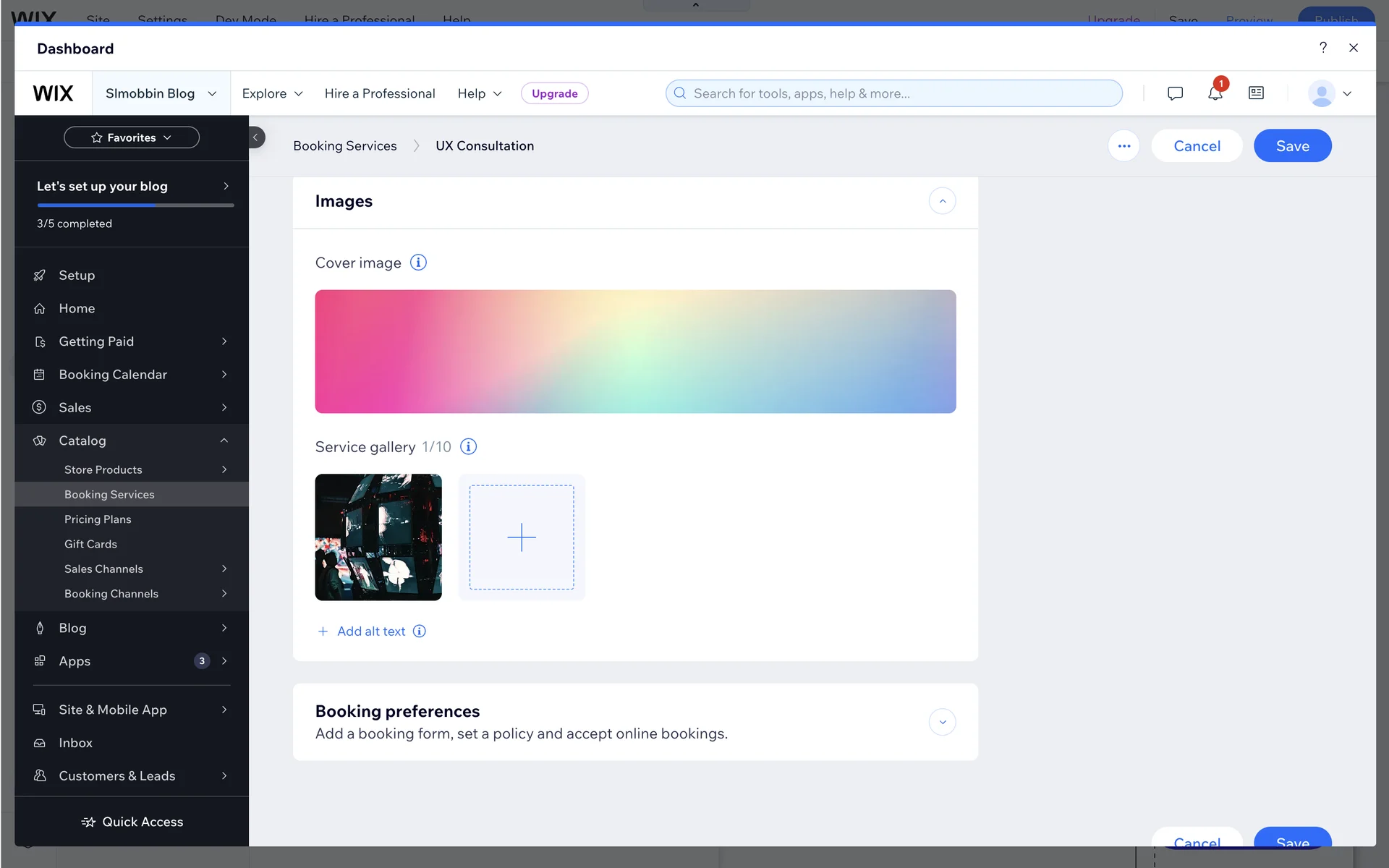The width and height of the screenshot is (1389, 868).
Task: Click the gradient cover image
Action: pyautogui.click(x=635, y=352)
